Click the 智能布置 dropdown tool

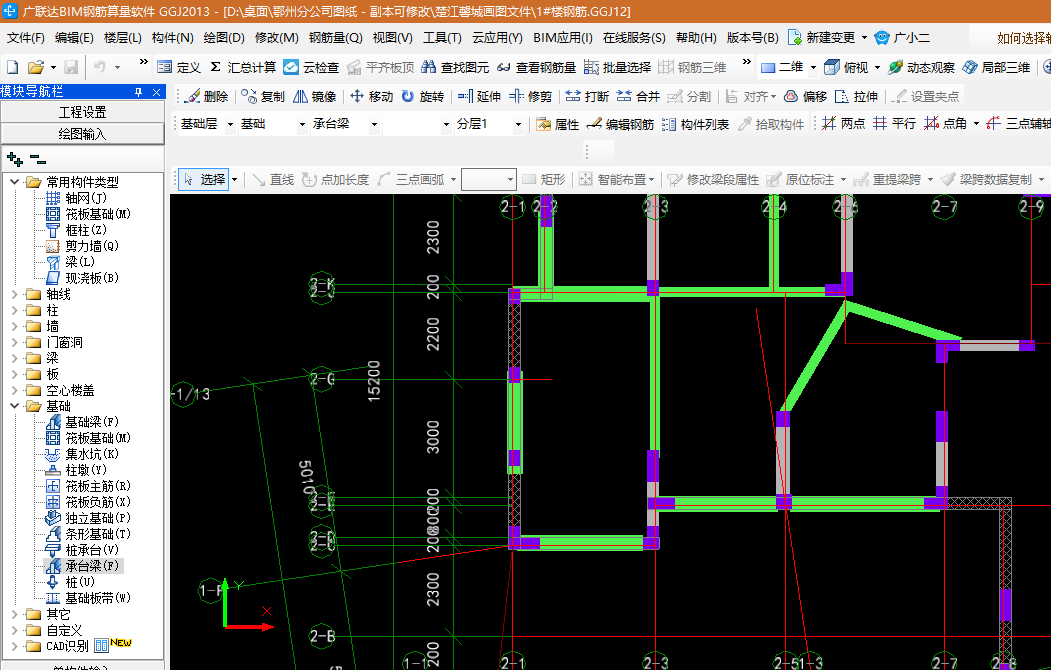(x=617, y=180)
